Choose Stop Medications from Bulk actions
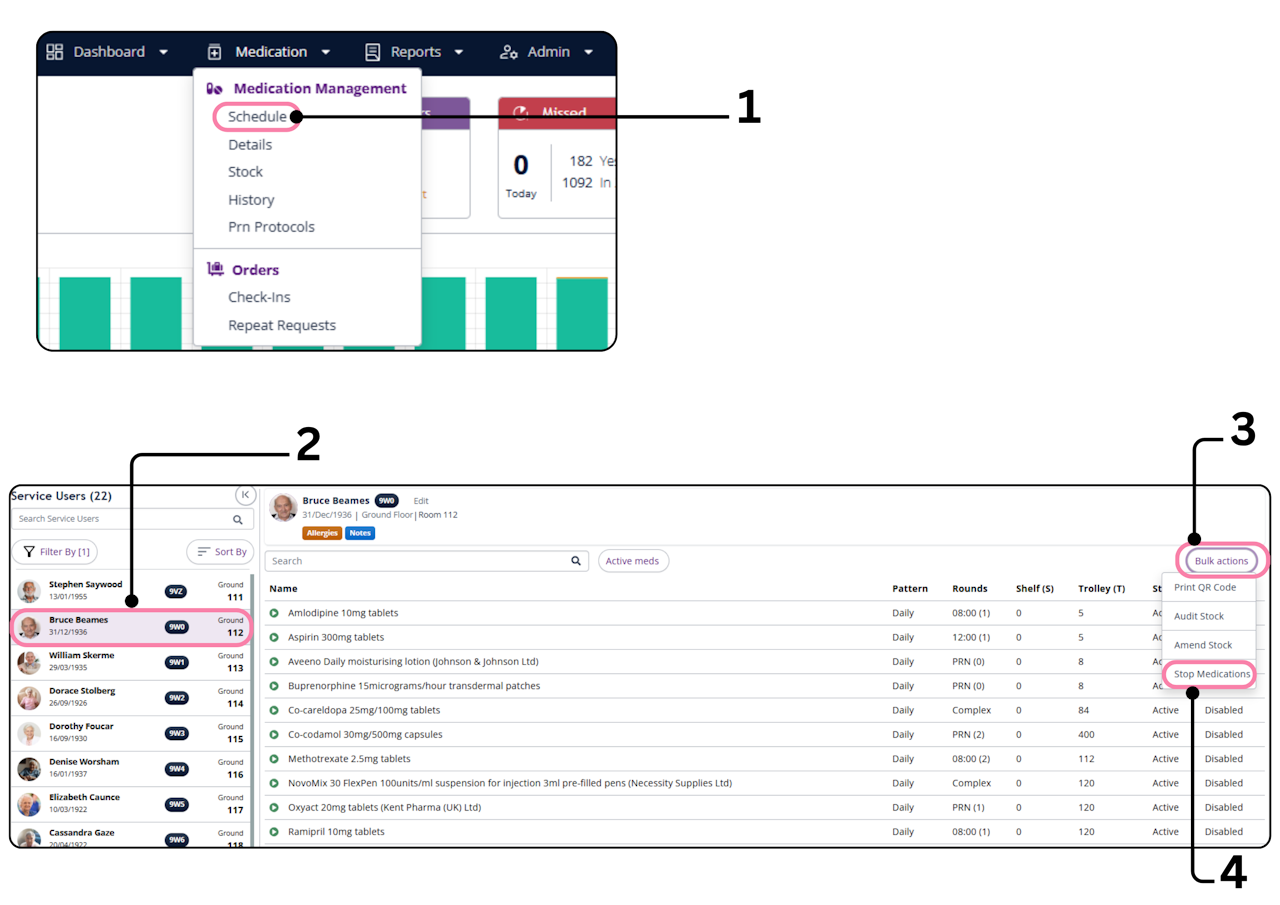This screenshot has width=1280, height=905. [x=1212, y=674]
